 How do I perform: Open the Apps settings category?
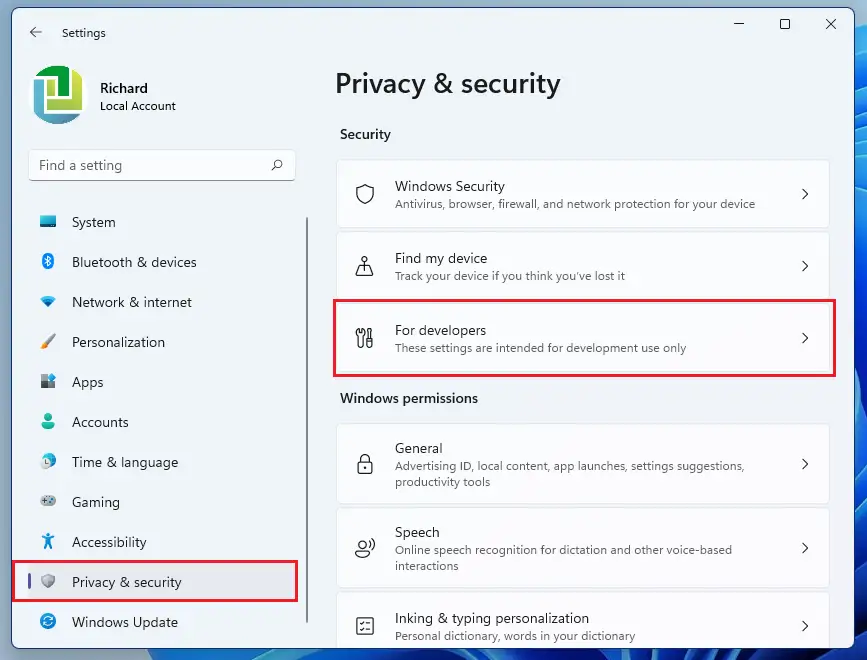tap(88, 382)
